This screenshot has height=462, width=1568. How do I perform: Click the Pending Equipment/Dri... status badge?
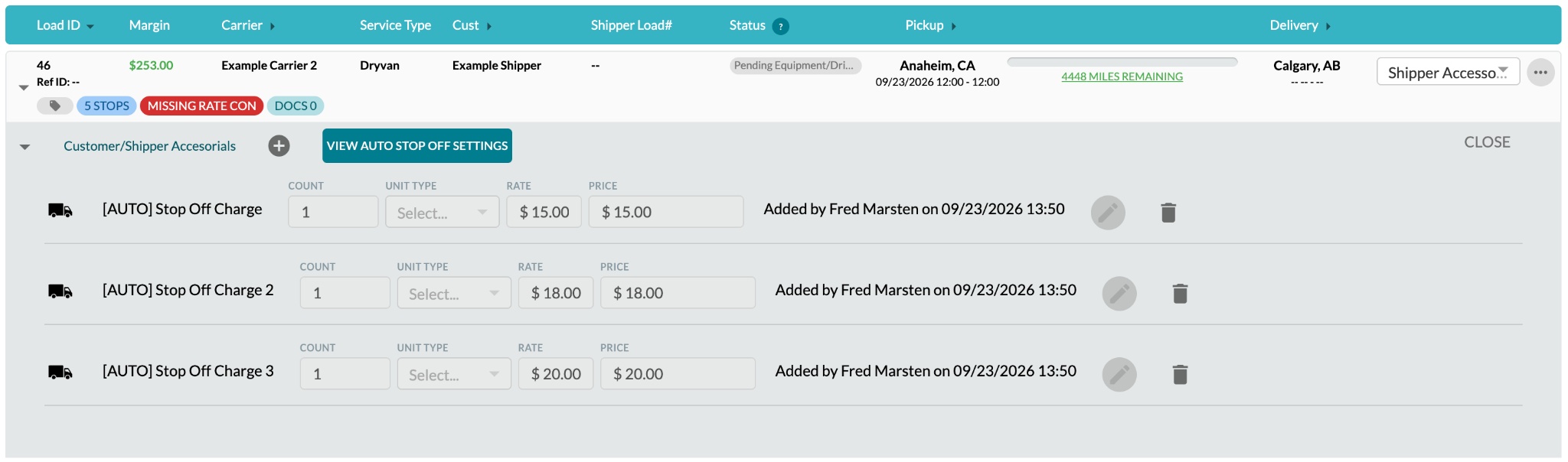(795, 66)
